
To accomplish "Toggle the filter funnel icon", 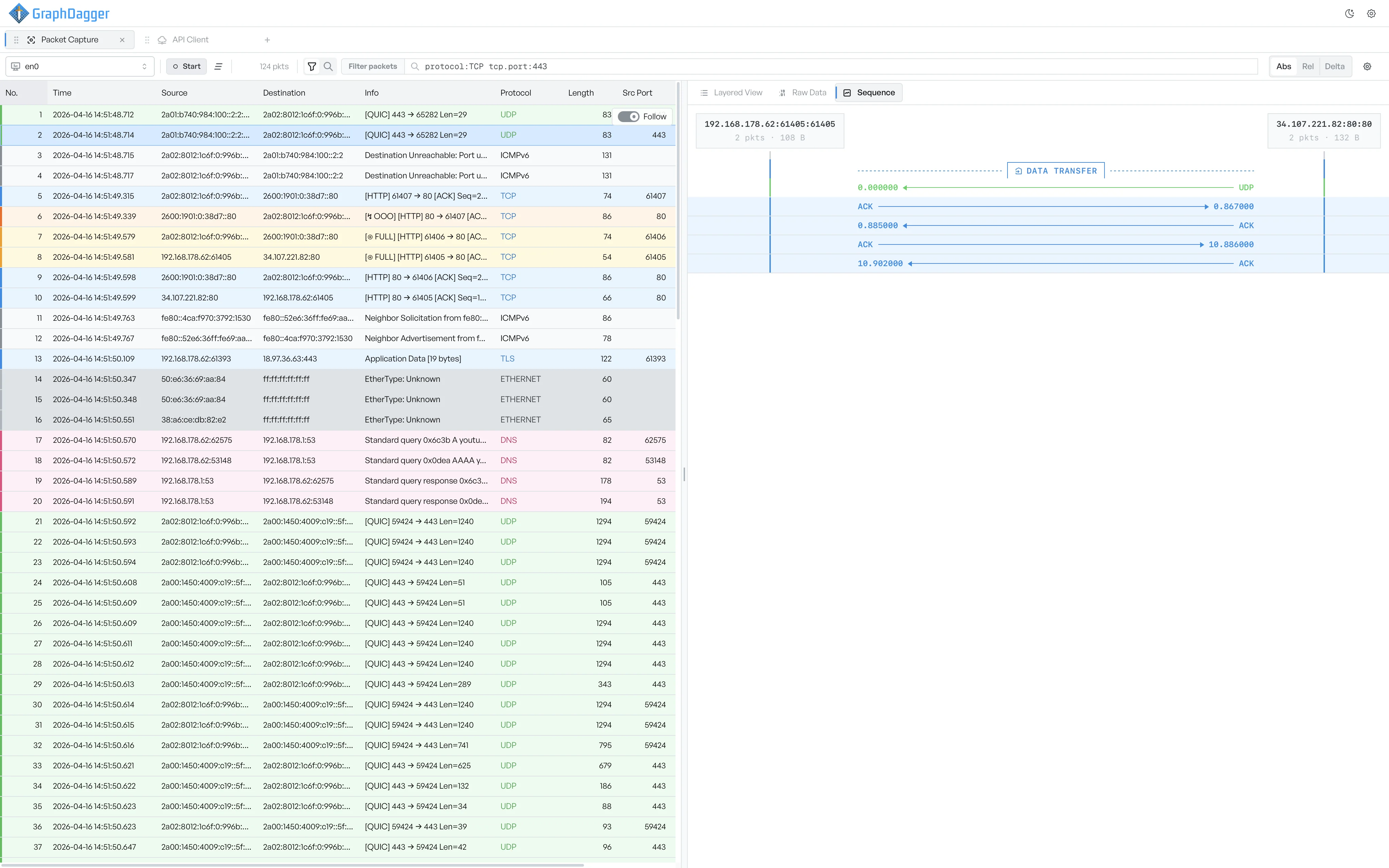I will [312, 66].
